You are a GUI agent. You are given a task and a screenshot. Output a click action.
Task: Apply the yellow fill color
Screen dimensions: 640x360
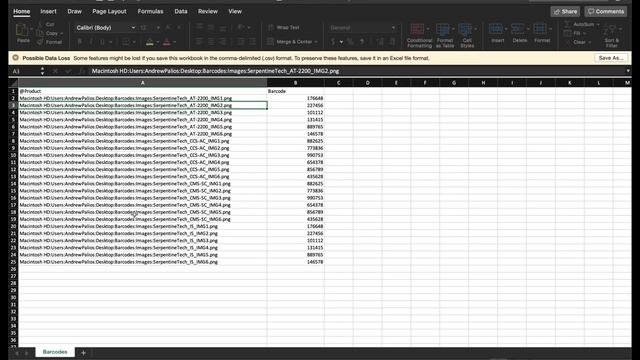[x=150, y=42]
